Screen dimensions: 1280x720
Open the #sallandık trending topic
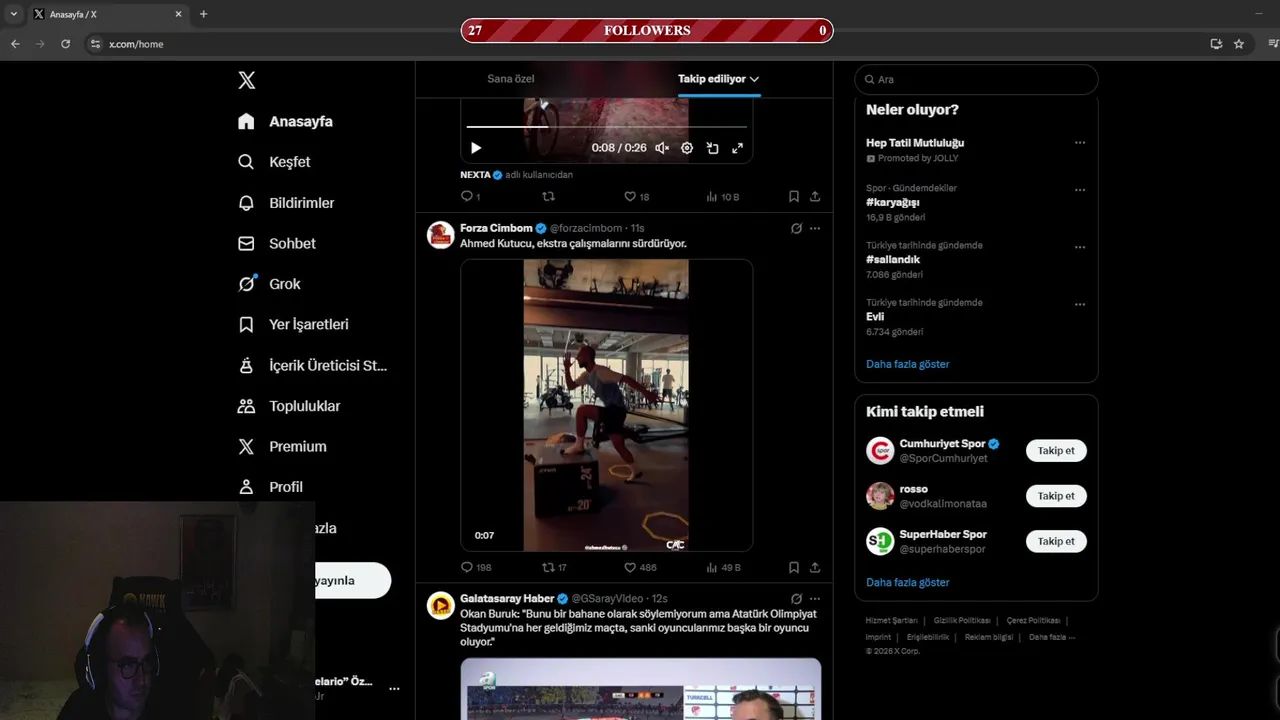coord(893,259)
